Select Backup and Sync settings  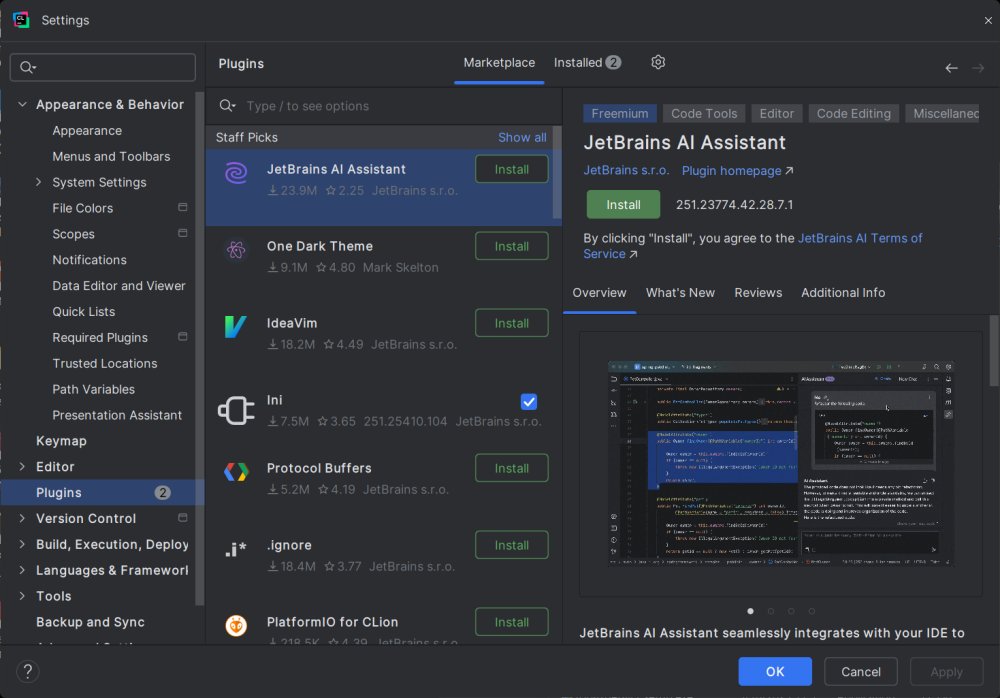click(x=90, y=622)
